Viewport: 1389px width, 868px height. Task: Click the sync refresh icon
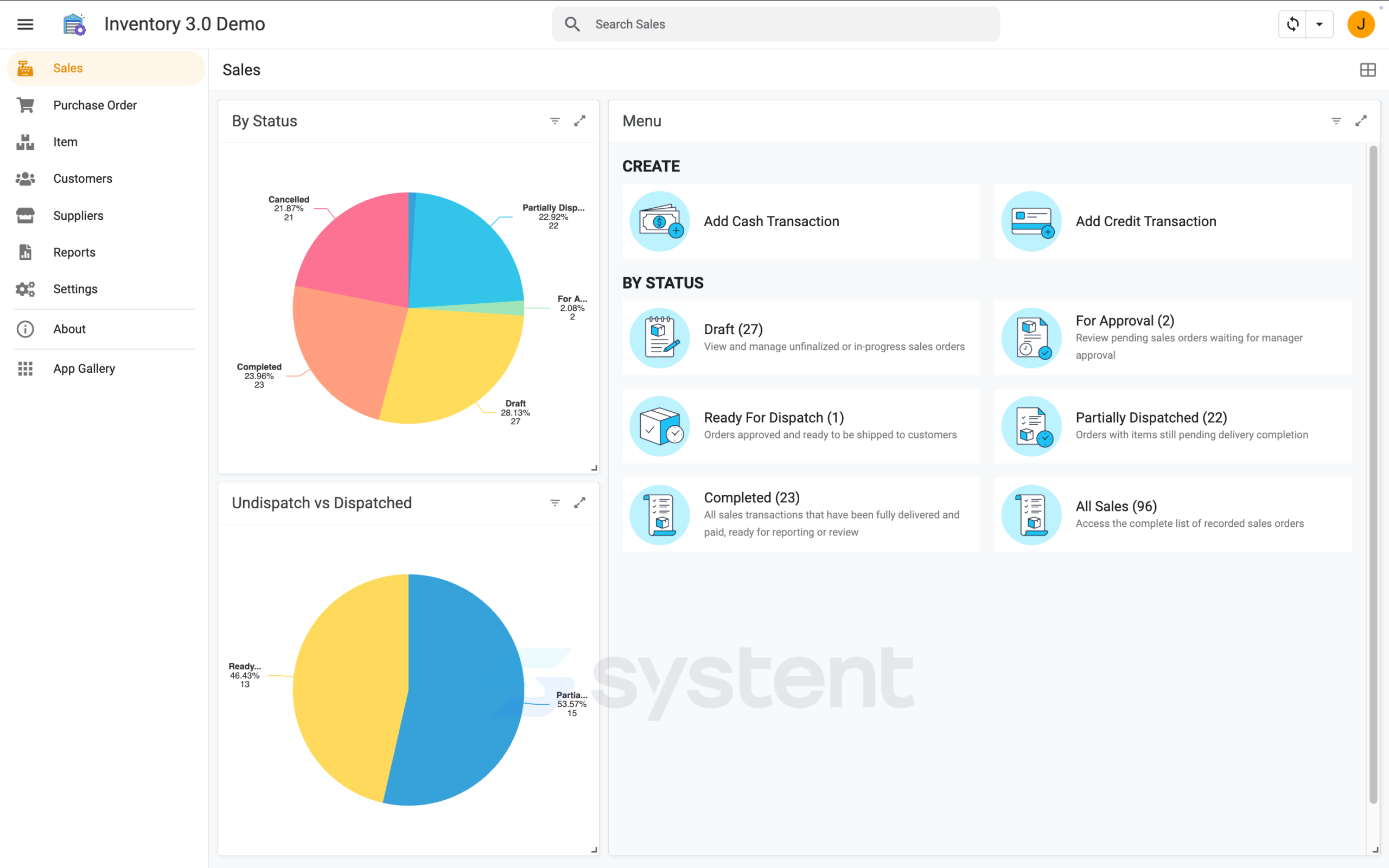[1292, 24]
